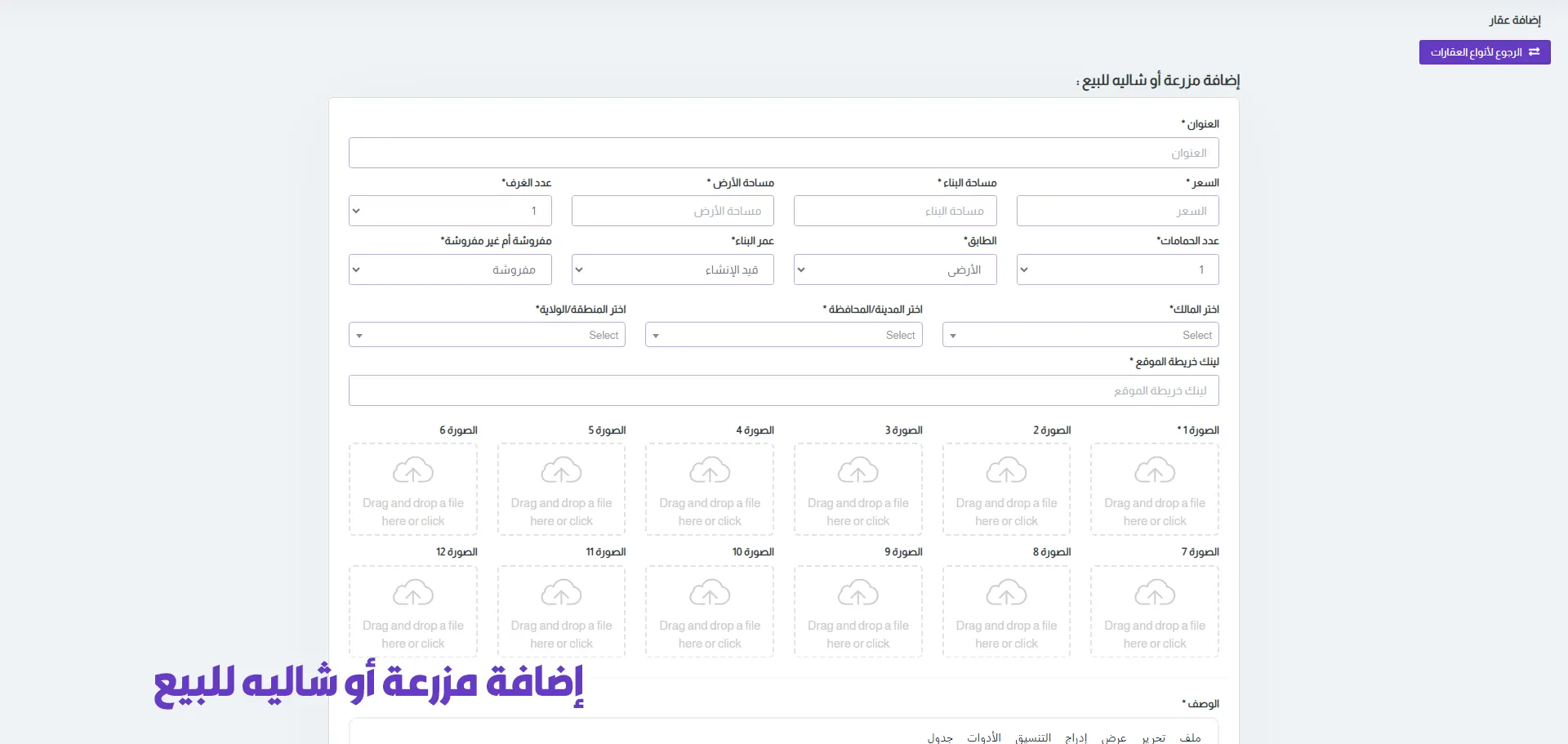Click the upload cloud icon for الصورة 7

tap(1155, 593)
